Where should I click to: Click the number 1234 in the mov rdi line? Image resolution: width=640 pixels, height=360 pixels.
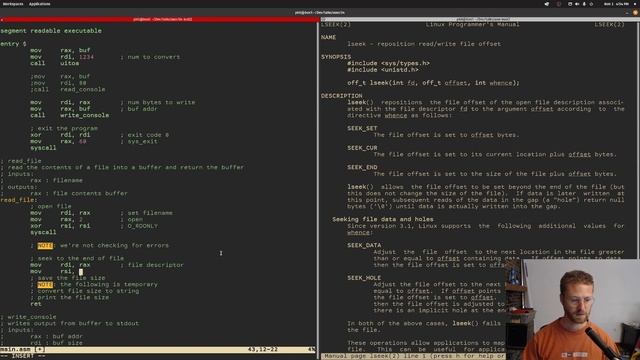coord(86,57)
